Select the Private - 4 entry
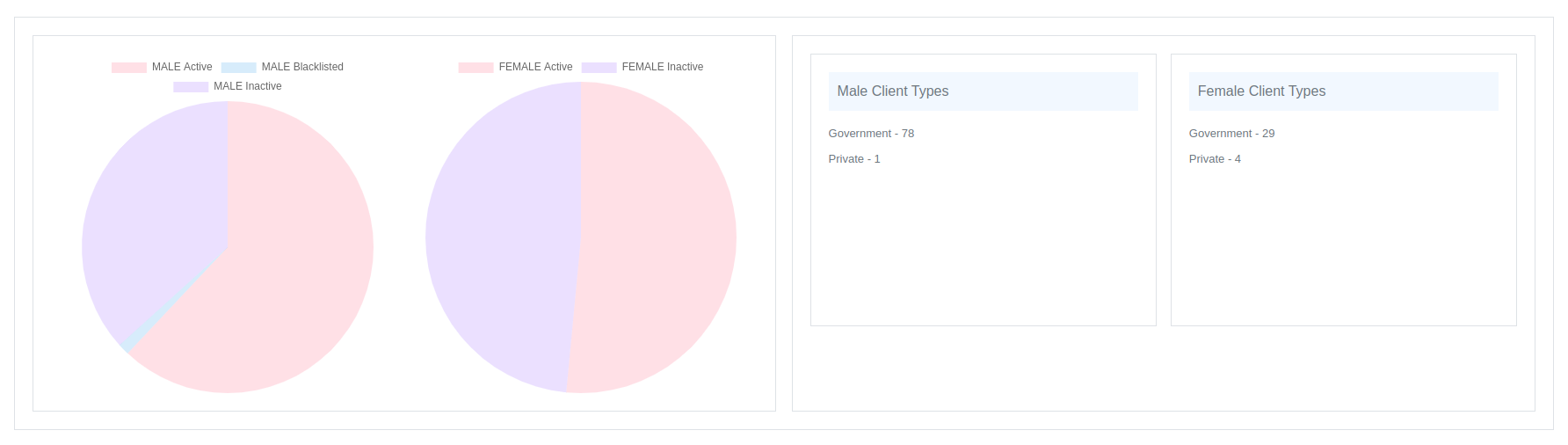 click(1215, 159)
